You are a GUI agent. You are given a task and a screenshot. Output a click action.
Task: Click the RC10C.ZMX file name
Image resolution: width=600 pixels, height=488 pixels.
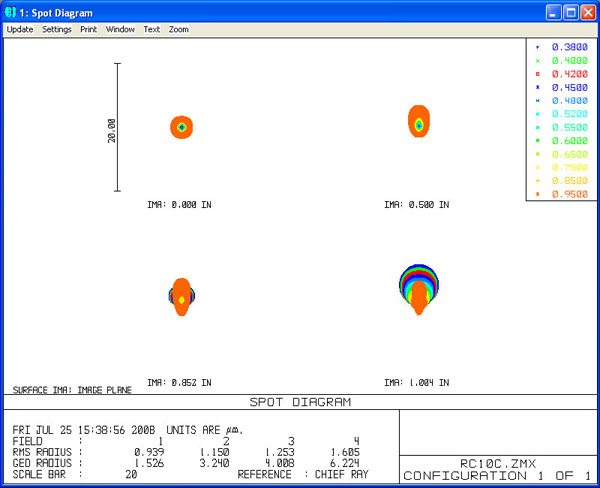click(x=498, y=464)
